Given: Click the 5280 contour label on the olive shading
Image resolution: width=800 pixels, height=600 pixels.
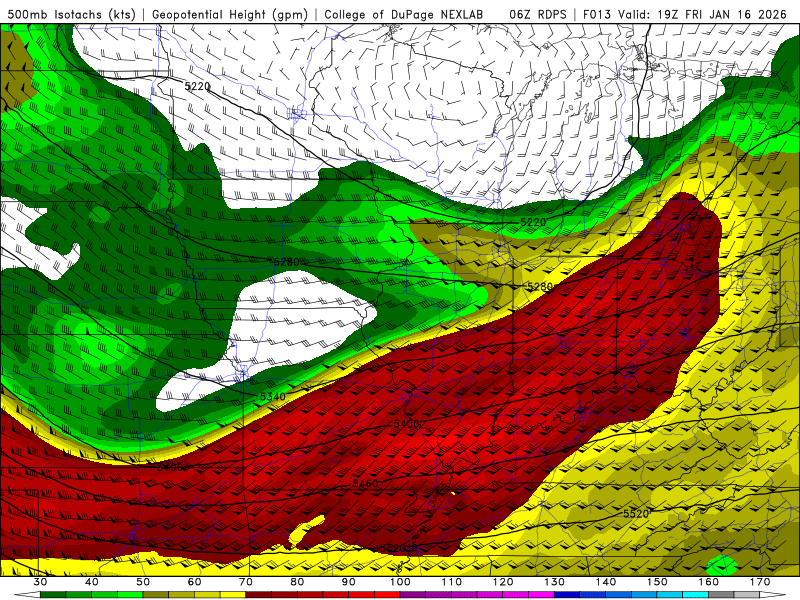Looking at the screenshot, I should click(540, 287).
